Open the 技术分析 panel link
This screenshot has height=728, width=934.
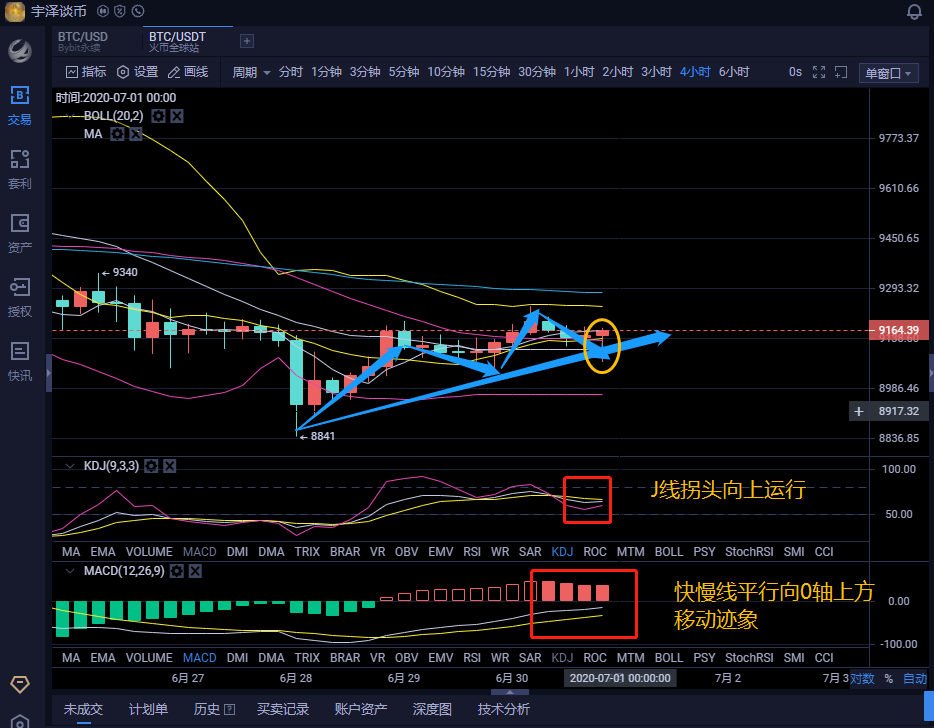click(x=503, y=709)
